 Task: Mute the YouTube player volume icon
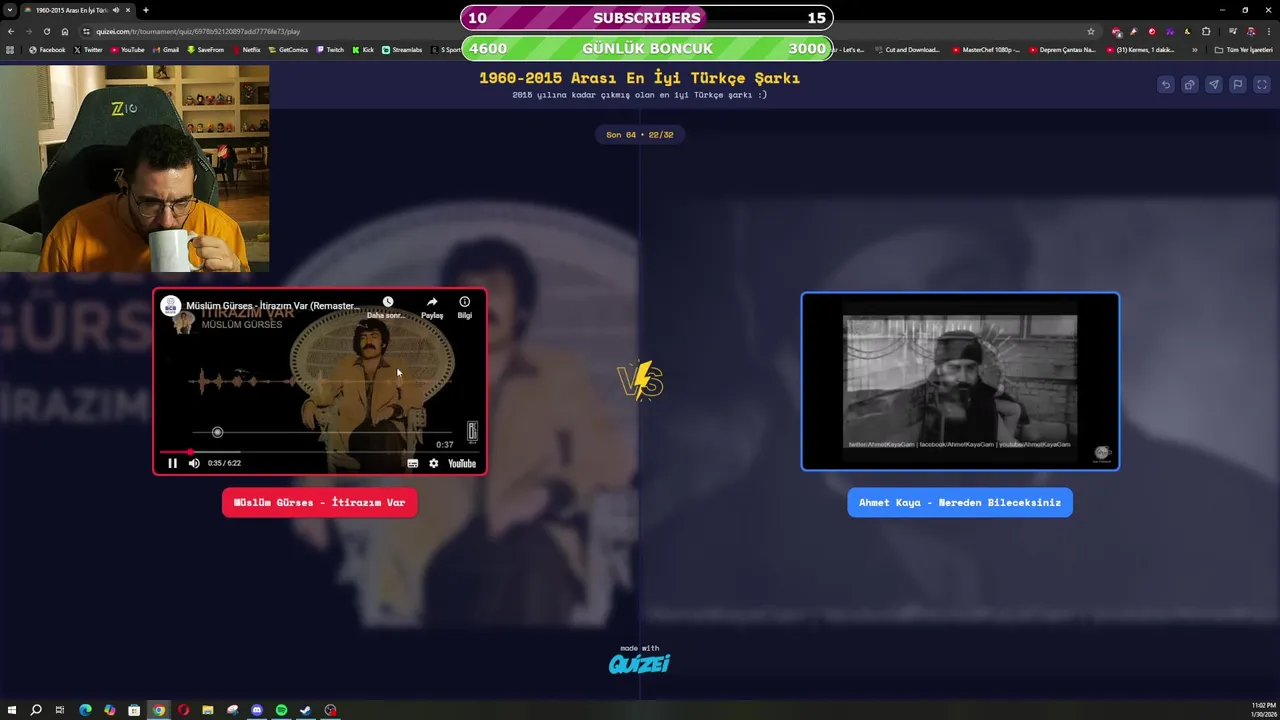tap(194, 463)
